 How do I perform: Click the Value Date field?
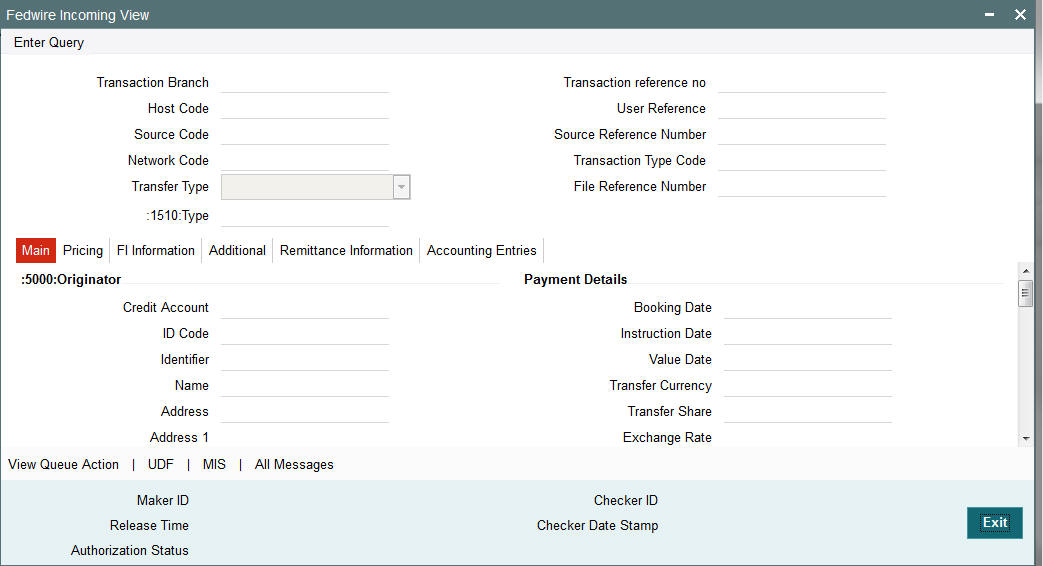808,360
